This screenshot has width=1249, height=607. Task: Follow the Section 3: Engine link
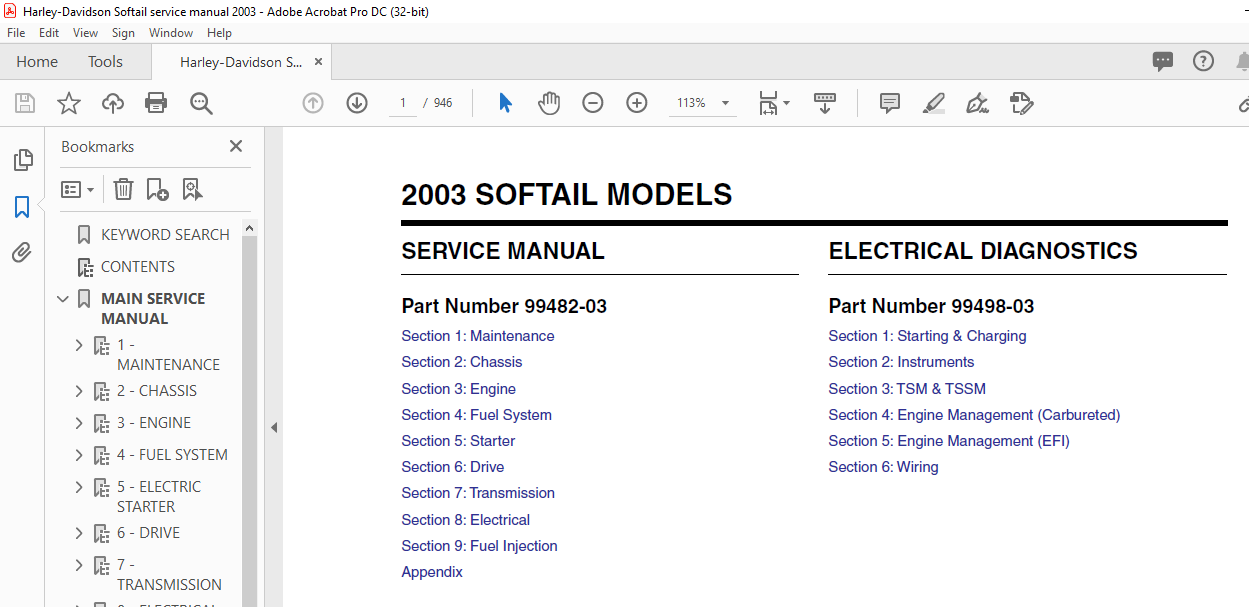[459, 389]
